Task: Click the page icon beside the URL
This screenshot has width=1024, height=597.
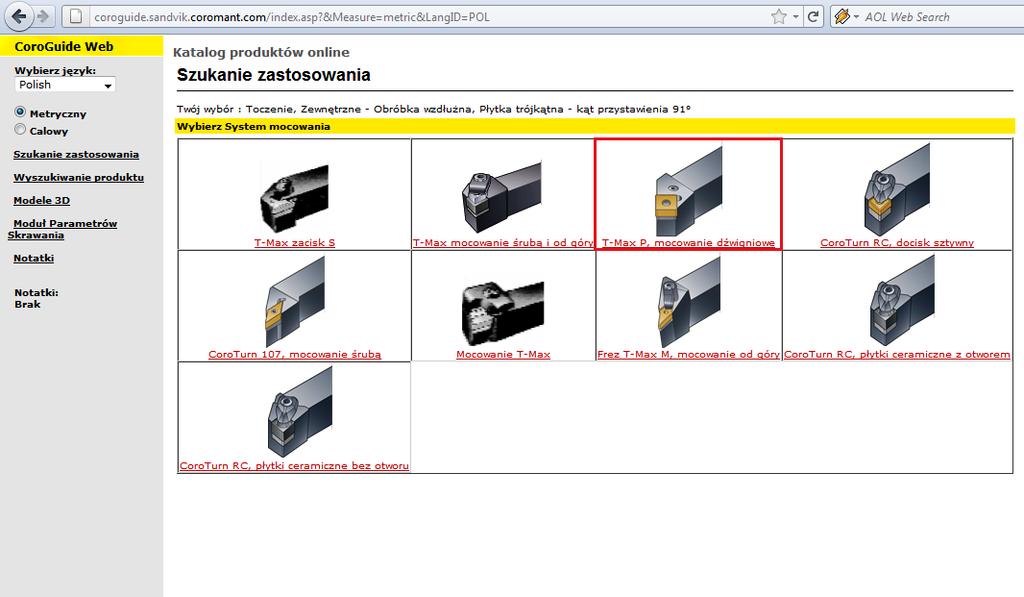Action: coord(76,17)
